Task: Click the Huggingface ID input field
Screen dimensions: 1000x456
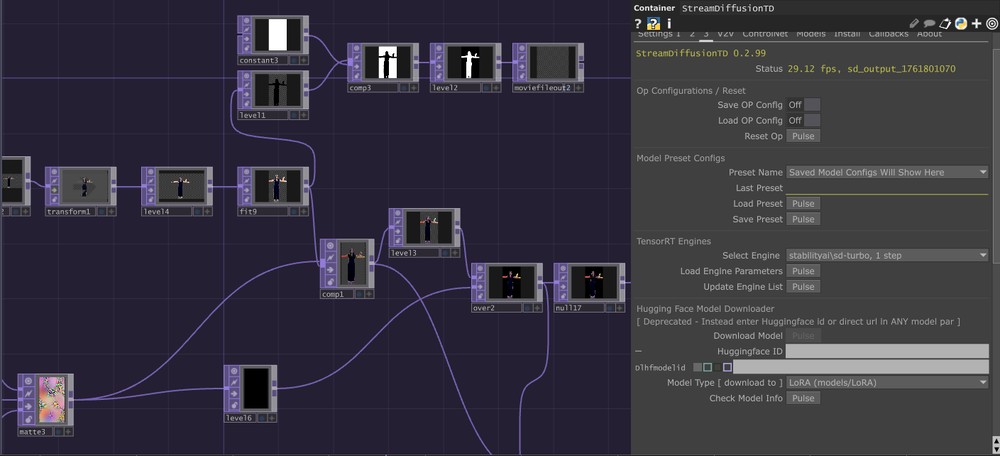Action: click(x=886, y=351)
